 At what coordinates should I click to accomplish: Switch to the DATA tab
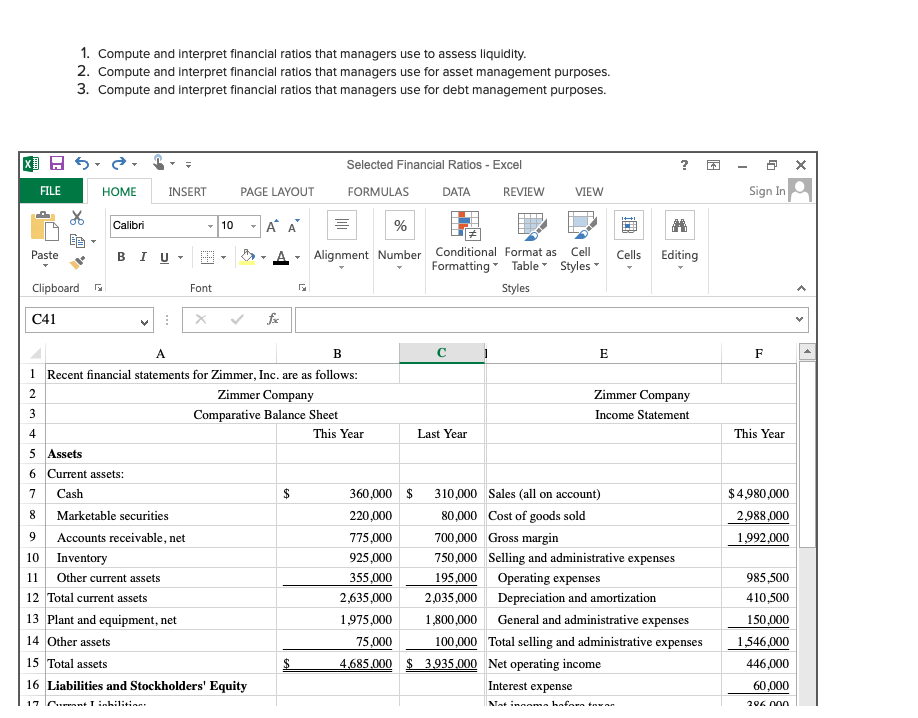click(x=456, y=192)
